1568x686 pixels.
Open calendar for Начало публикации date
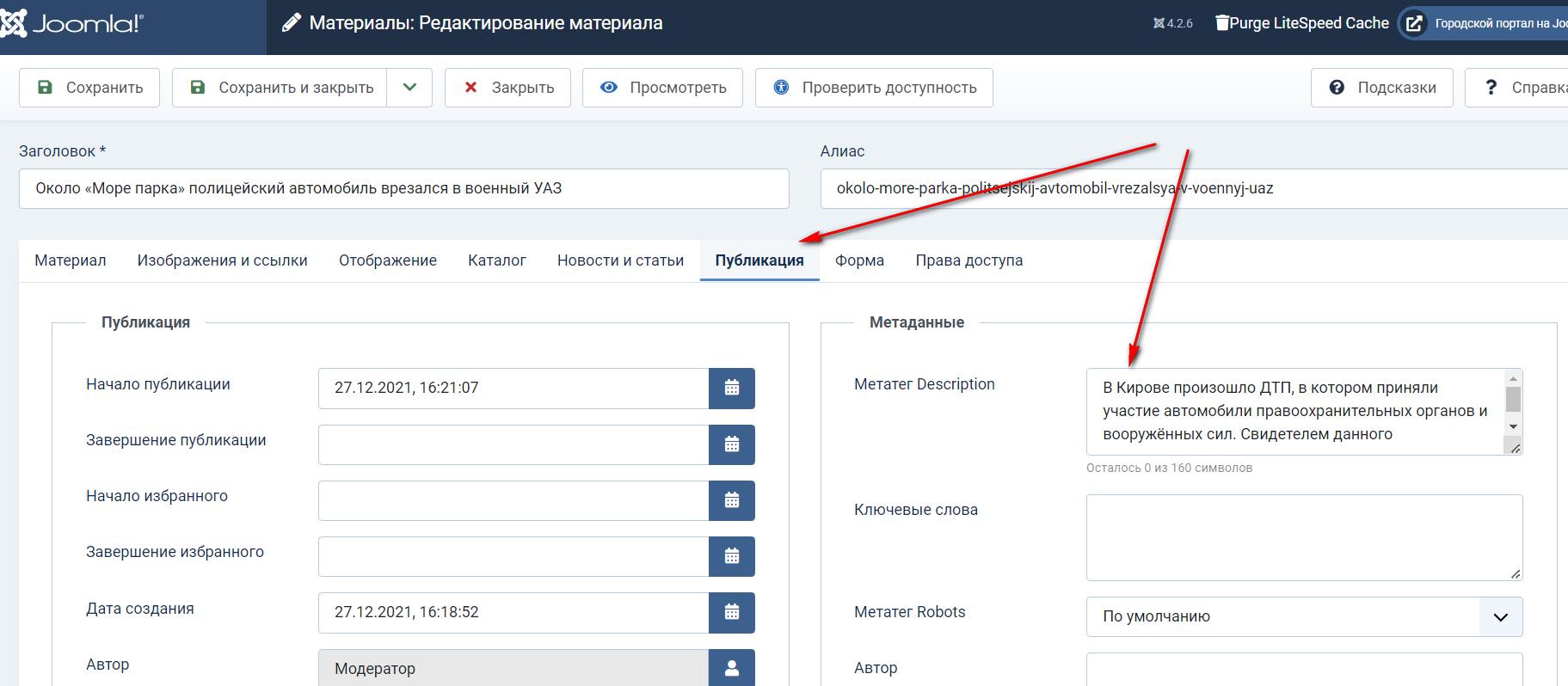pyautogui.click(x=731, y=389)
